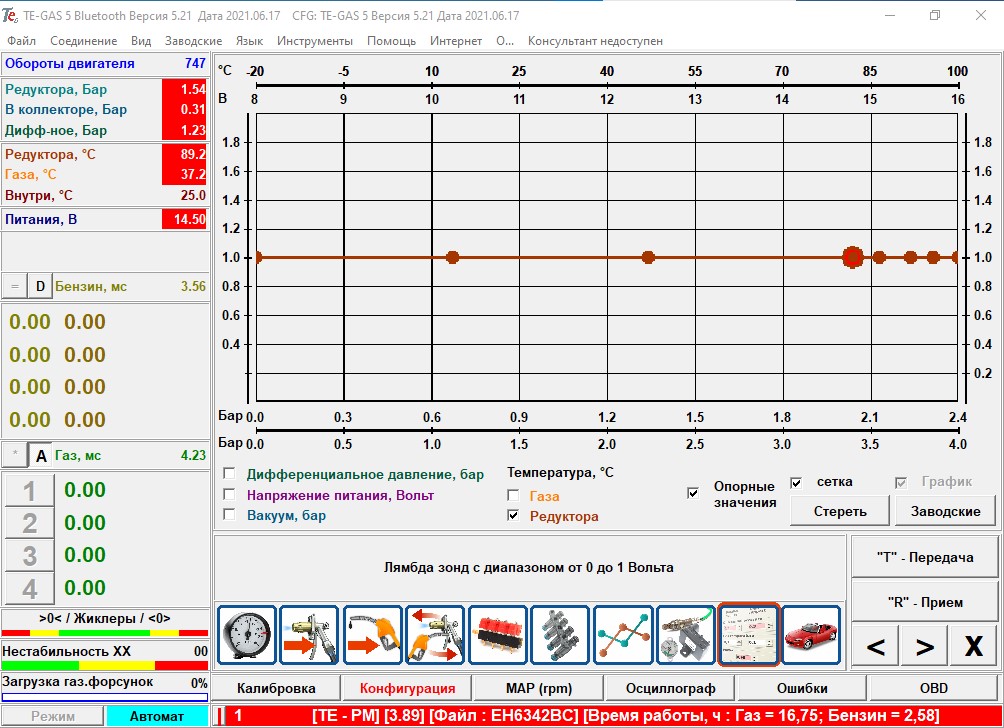The width and height of the screenshot is (1004, 728).
Task: Click Питания, В value 14.50
Action: click(185, 219)
